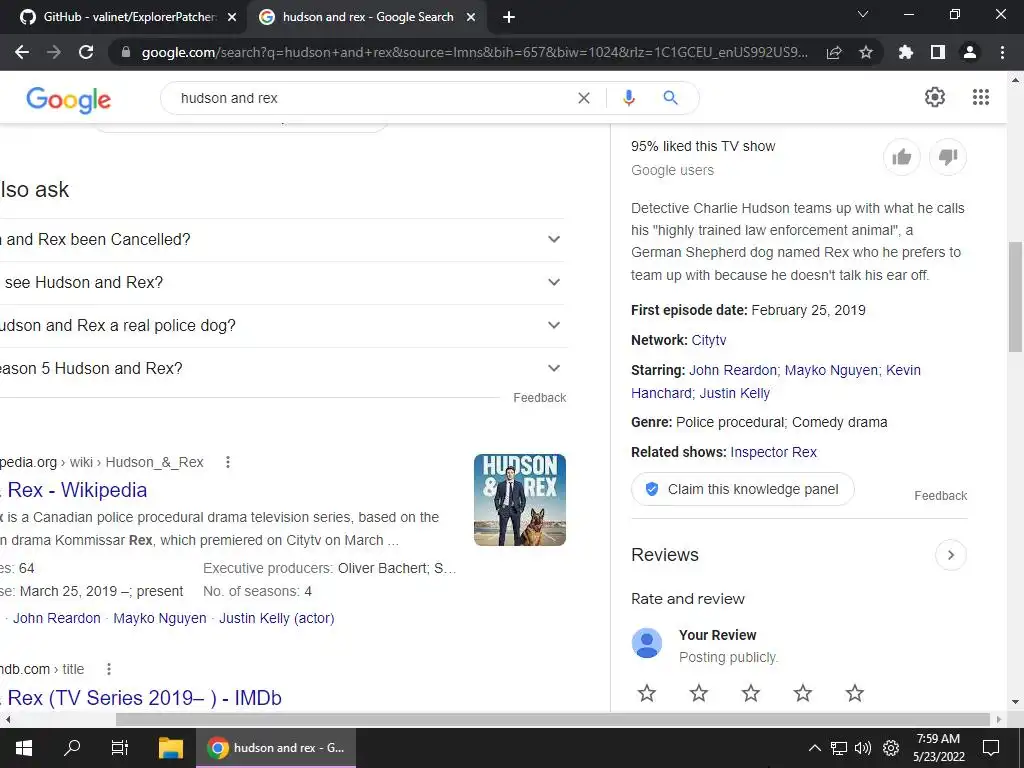Open File Explorer from the taskbar
The height and width of the screenshot is (768, 1024).
coord(171,748)
